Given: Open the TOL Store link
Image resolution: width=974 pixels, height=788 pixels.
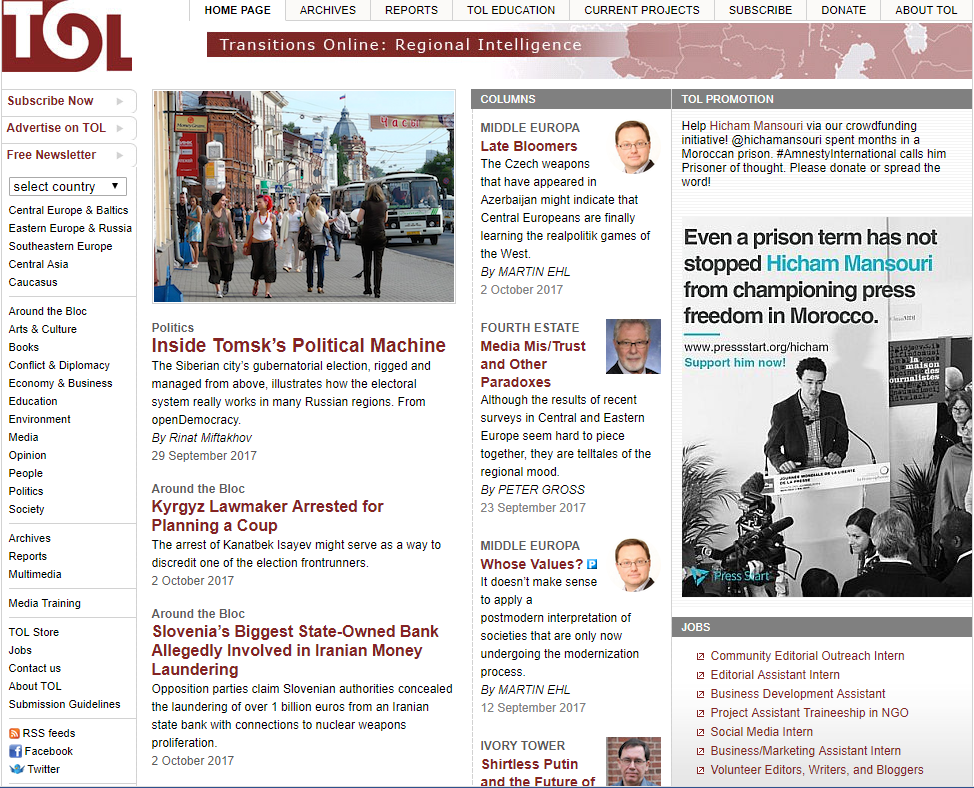Looking at the screenshot, I should [34, 633].
